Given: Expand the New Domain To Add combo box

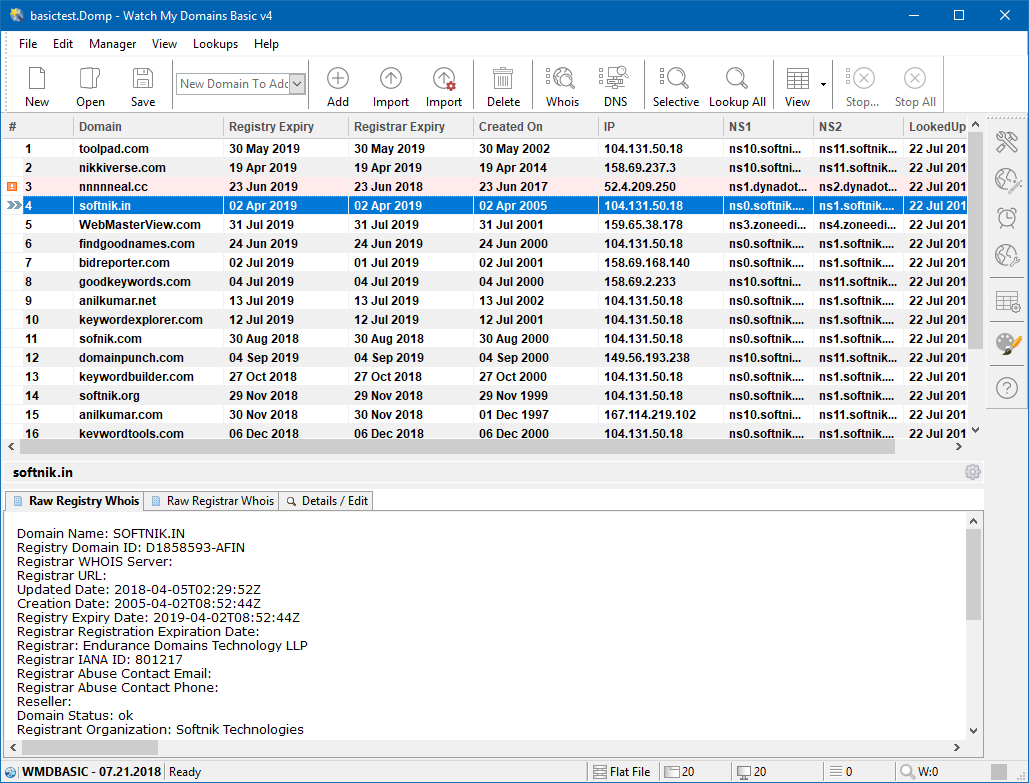Looking at the screenshot, I should click(x=297, y=83).
